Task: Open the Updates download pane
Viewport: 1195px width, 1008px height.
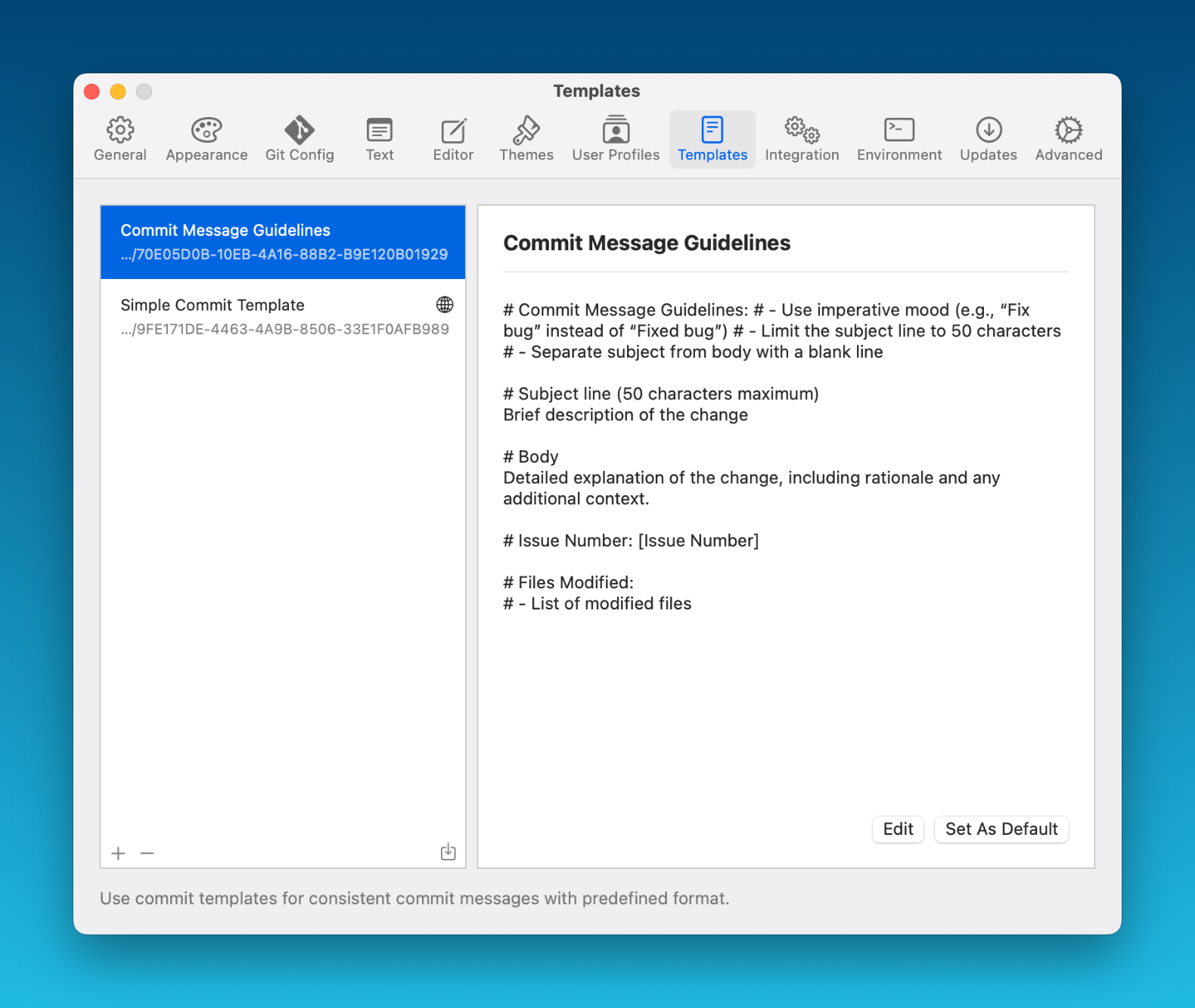Action: (989, 139)
